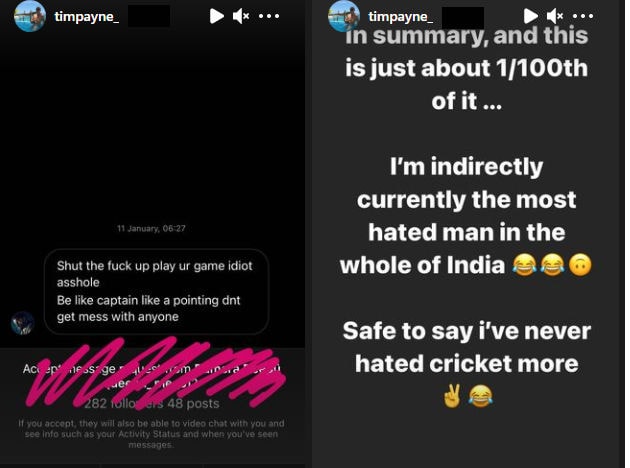Click sender's small avatar beside message bubble
The height and width of the screenshot is (468, 630).
tap(22, 322)
